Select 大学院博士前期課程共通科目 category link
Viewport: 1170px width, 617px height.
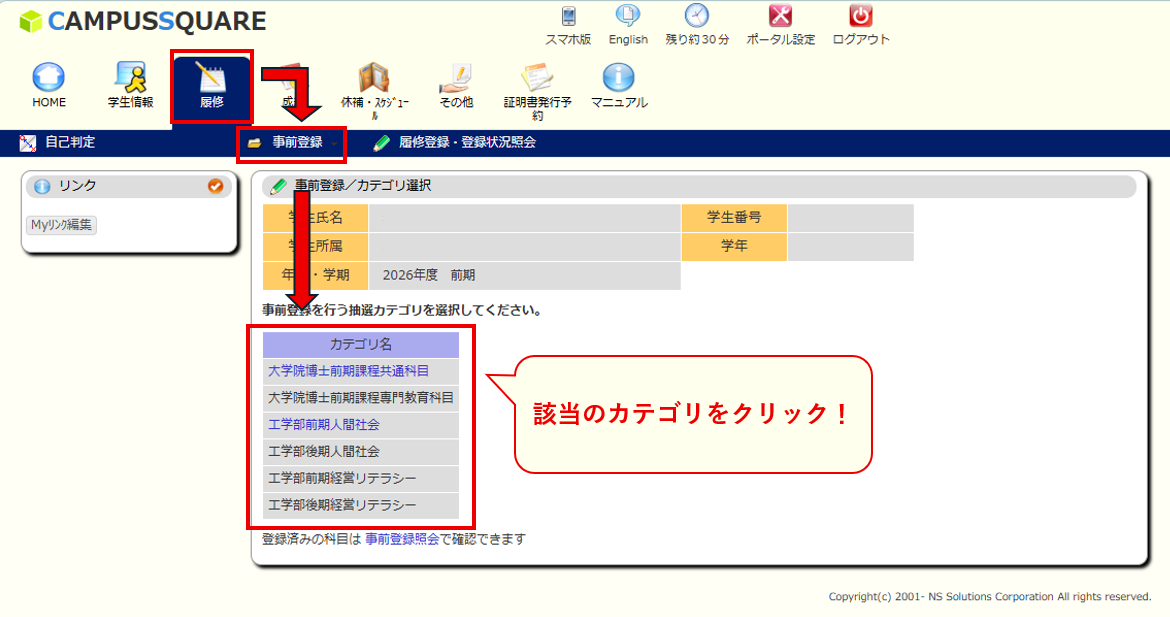click(348, 371)
